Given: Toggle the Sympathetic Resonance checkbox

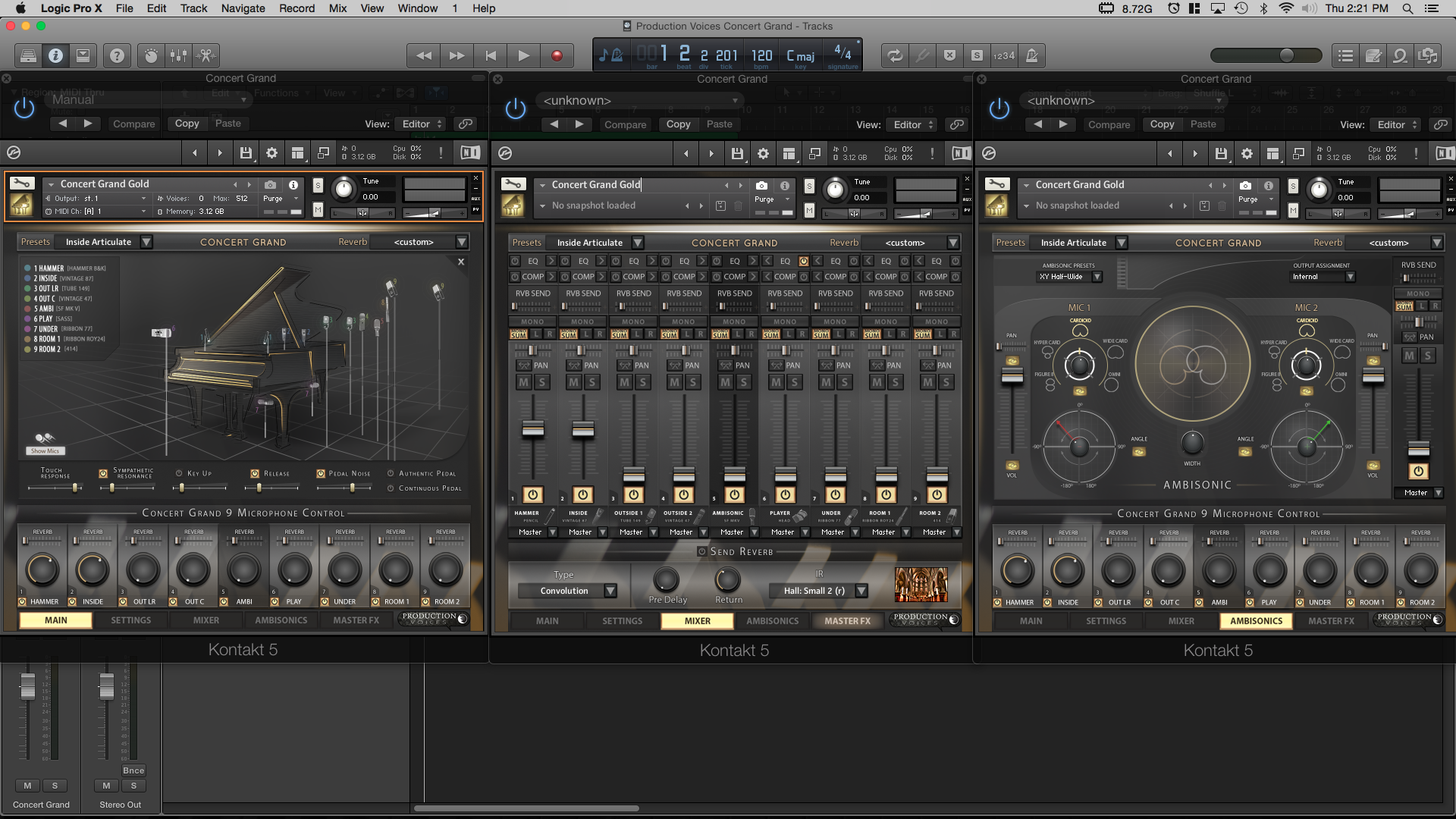Looking at the screenshot, I should (103, 473).
